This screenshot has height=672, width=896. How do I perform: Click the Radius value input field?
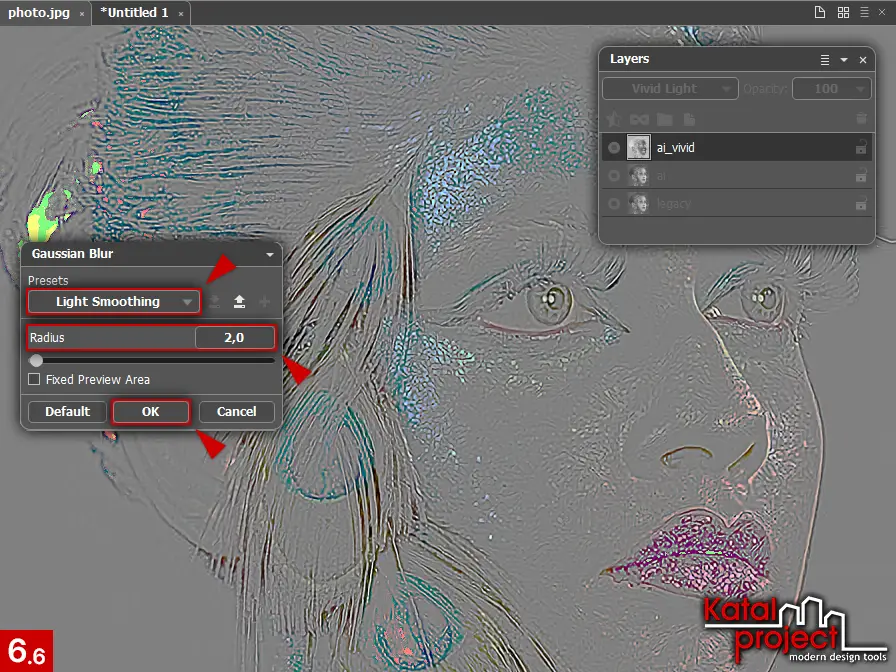click(x=234, y=338)
